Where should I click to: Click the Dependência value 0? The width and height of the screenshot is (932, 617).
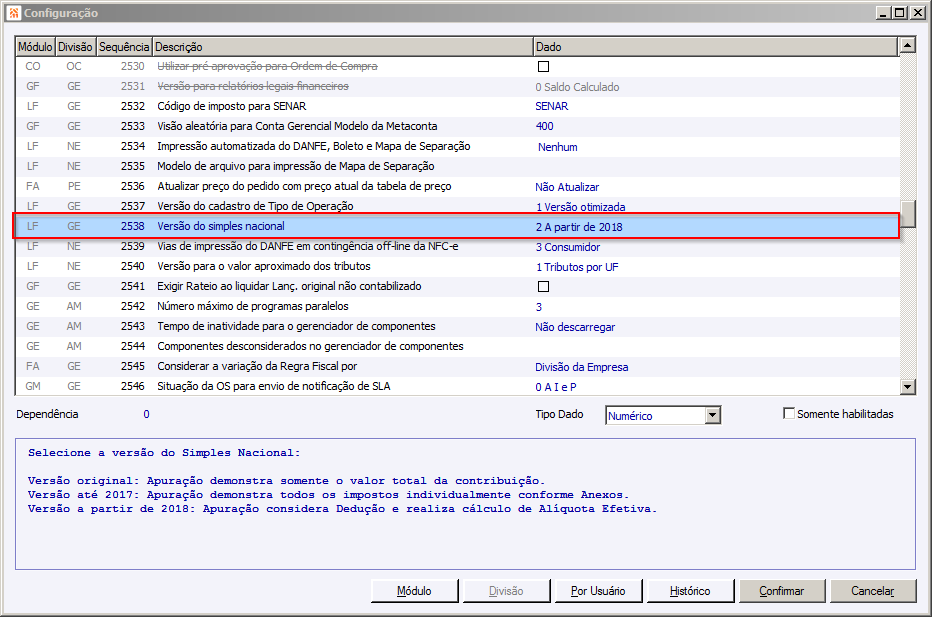(x=146, y=414)
